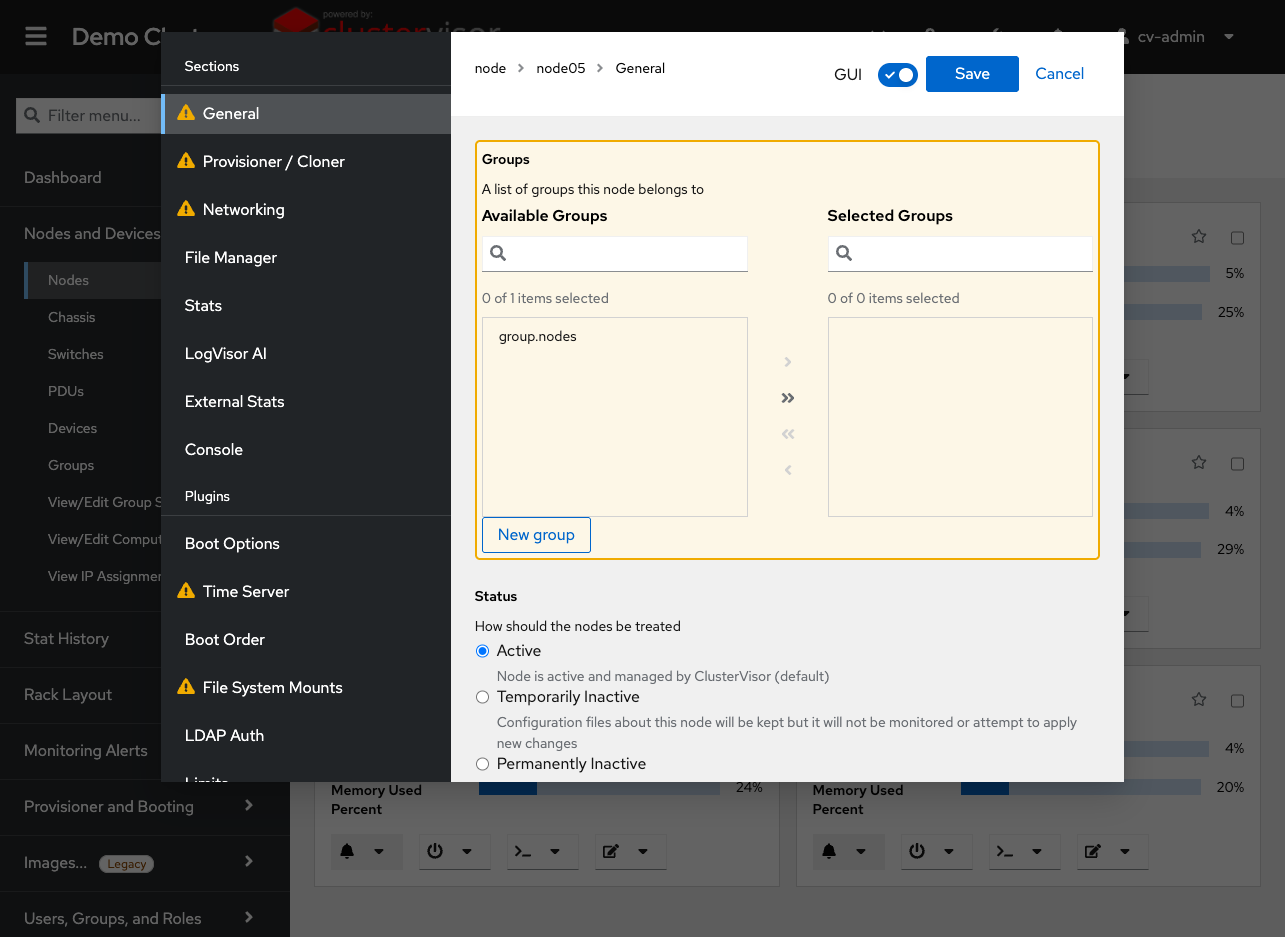
Task: Move all groups to Selected with double right arrow
Action: pyautogui.click(x=788, y=398)
